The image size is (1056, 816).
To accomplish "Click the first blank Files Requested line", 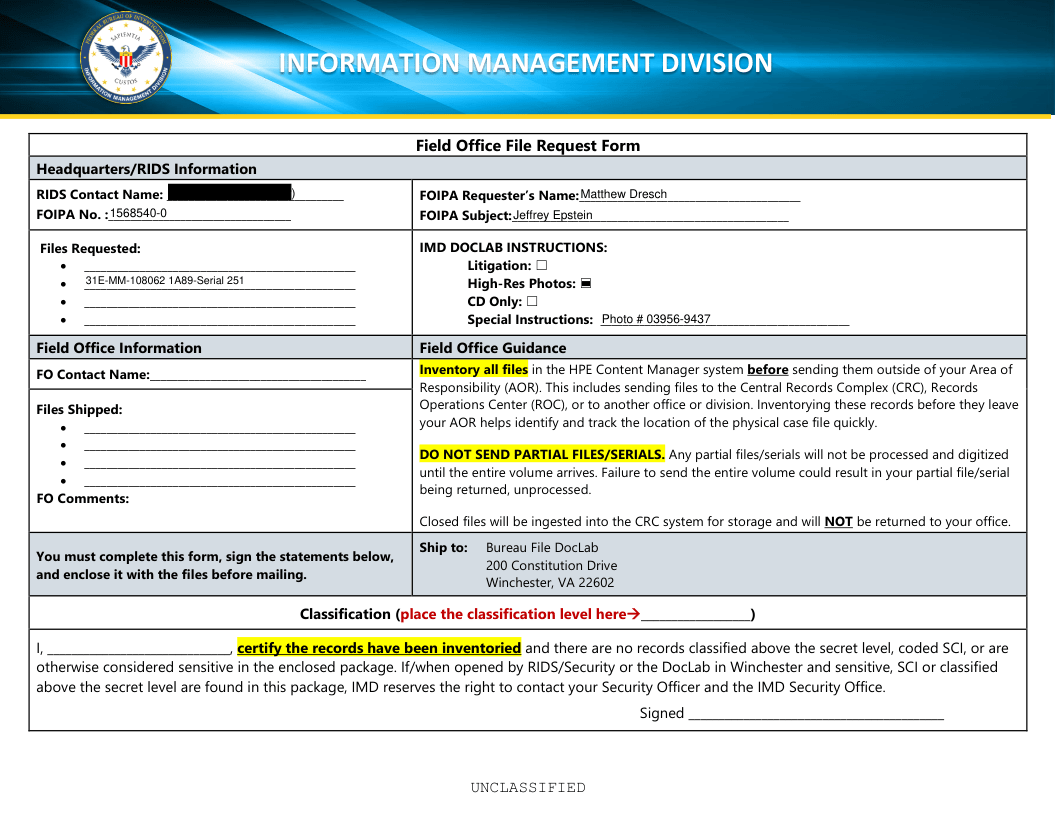I will 219,265.
